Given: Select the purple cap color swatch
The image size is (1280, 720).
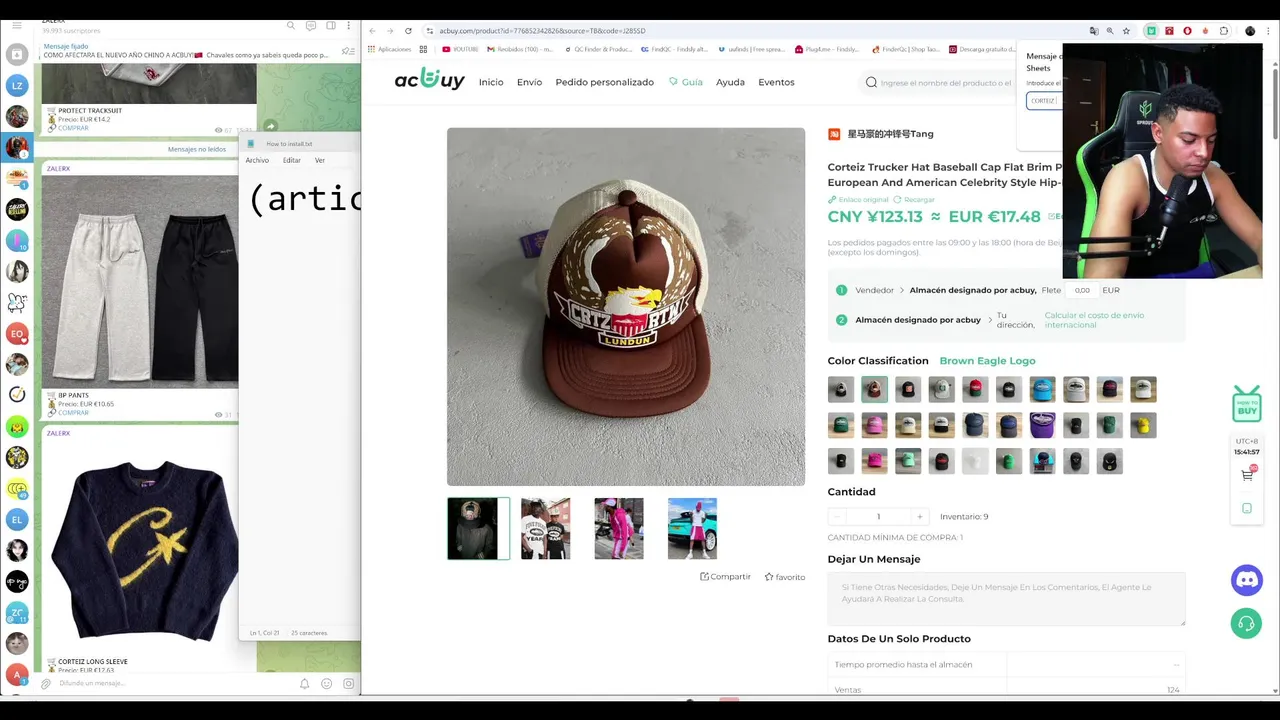Looking at the screenshot, I should [1042, 425].
